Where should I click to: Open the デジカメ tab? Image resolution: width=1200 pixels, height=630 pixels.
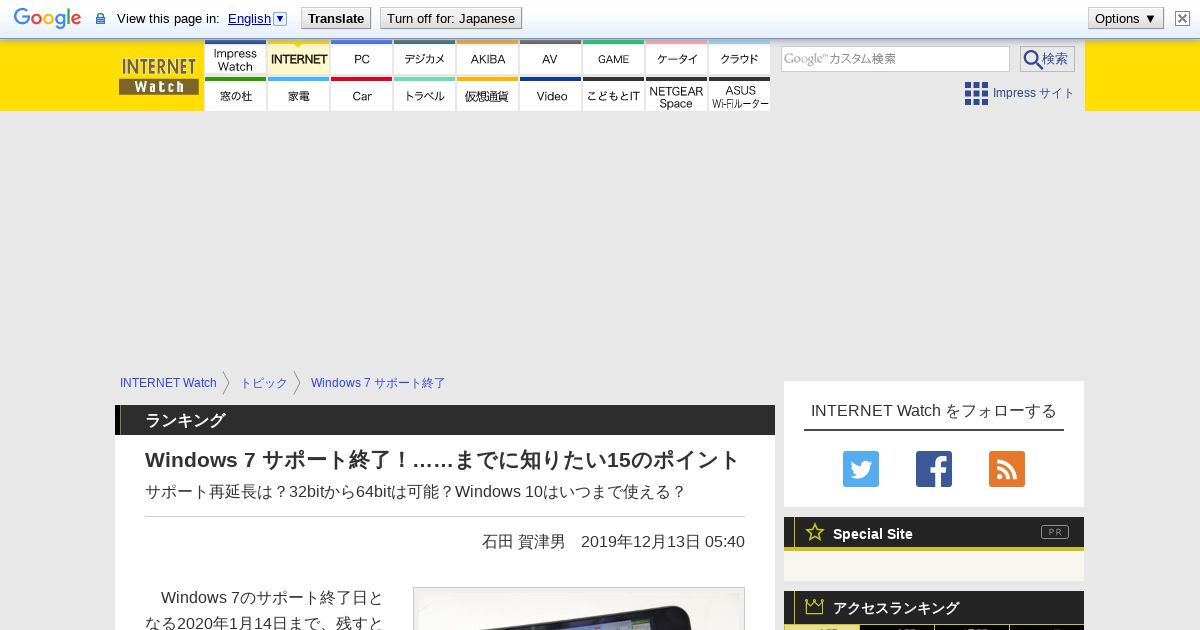(424, 60)
